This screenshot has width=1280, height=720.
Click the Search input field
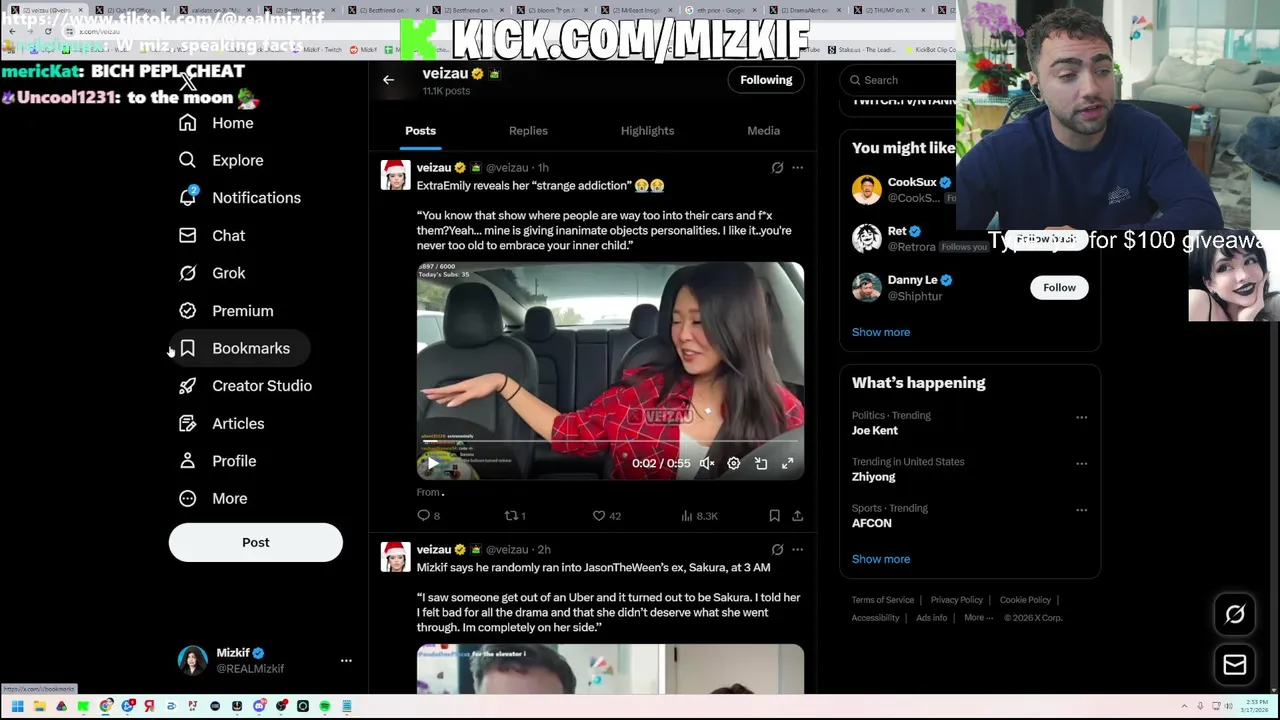[900, 80]
